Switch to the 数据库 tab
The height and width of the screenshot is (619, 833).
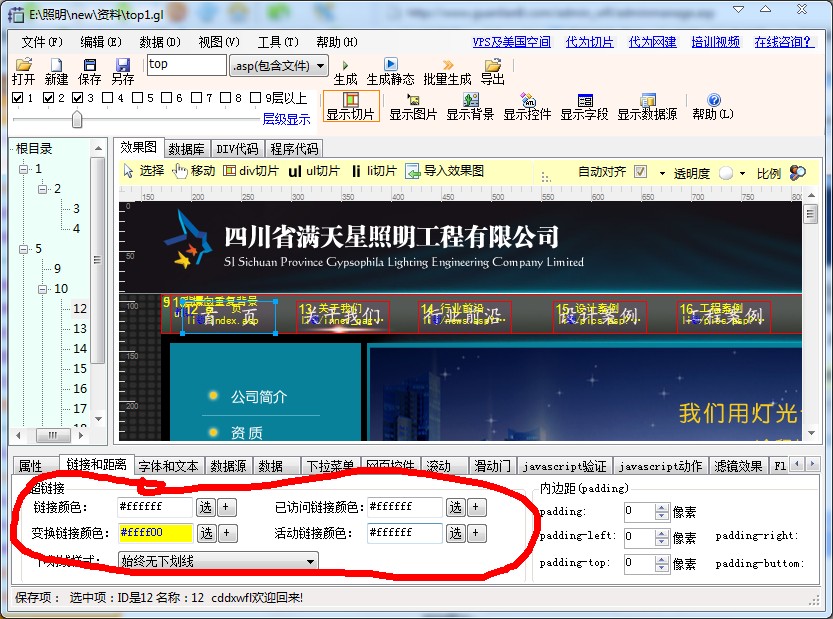pyautogui.click(x=186, y=149)
